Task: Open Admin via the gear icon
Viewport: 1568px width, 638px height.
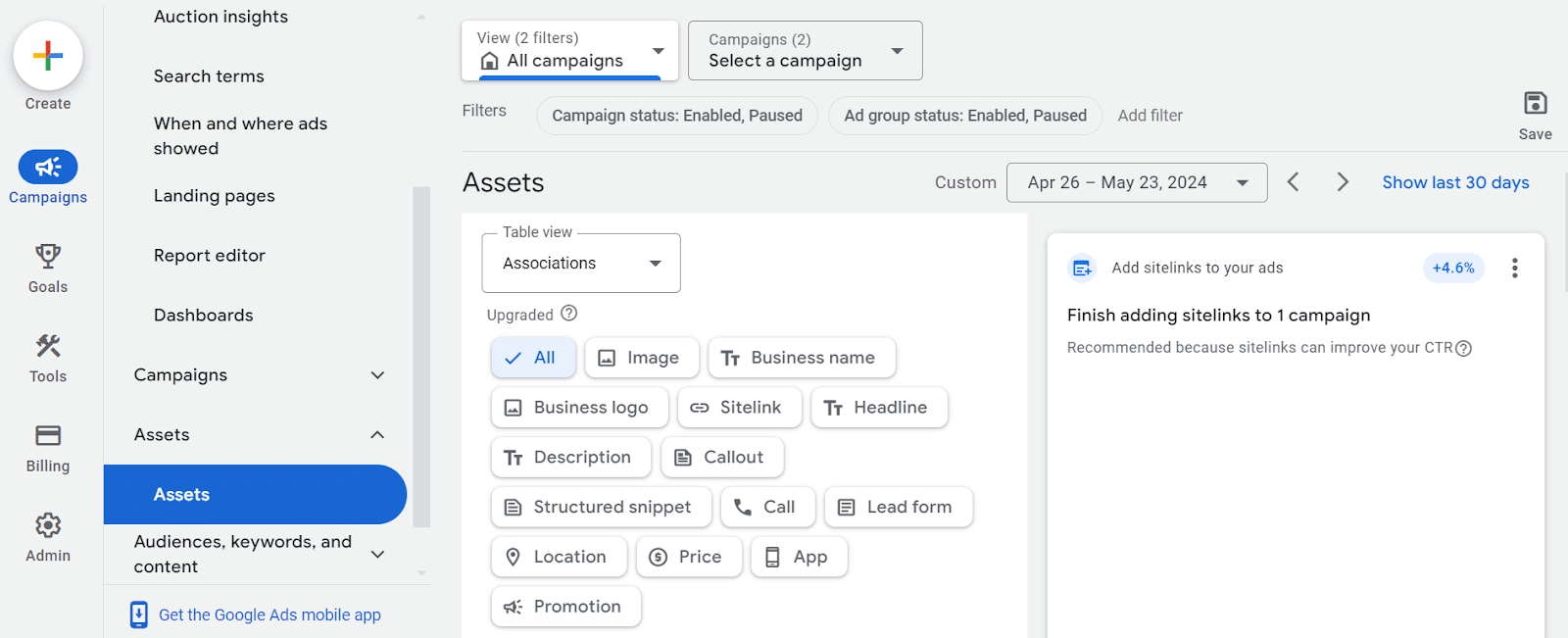Action: pyautogui.click(x=47, y=526)
